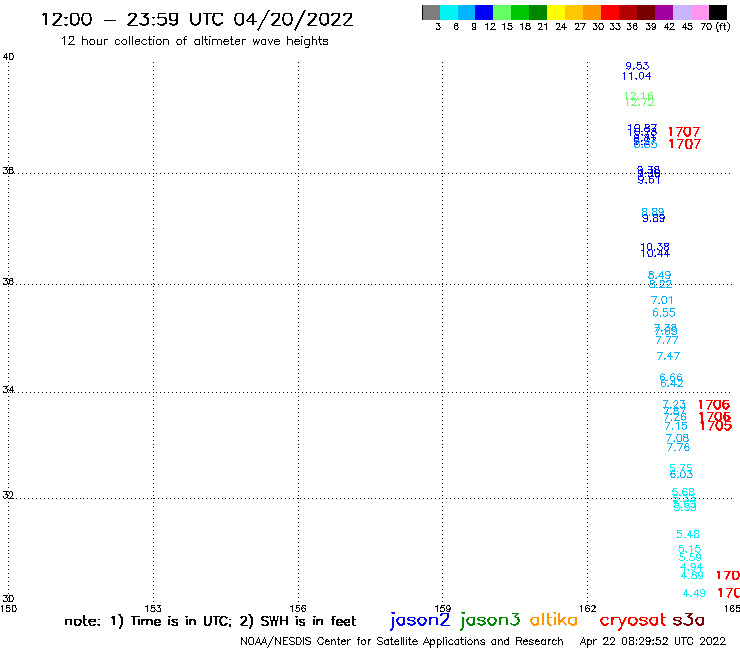This screenshot has height=650, width=740.
Task: Click the wave height value 5.59
Action: click(690, 558)
